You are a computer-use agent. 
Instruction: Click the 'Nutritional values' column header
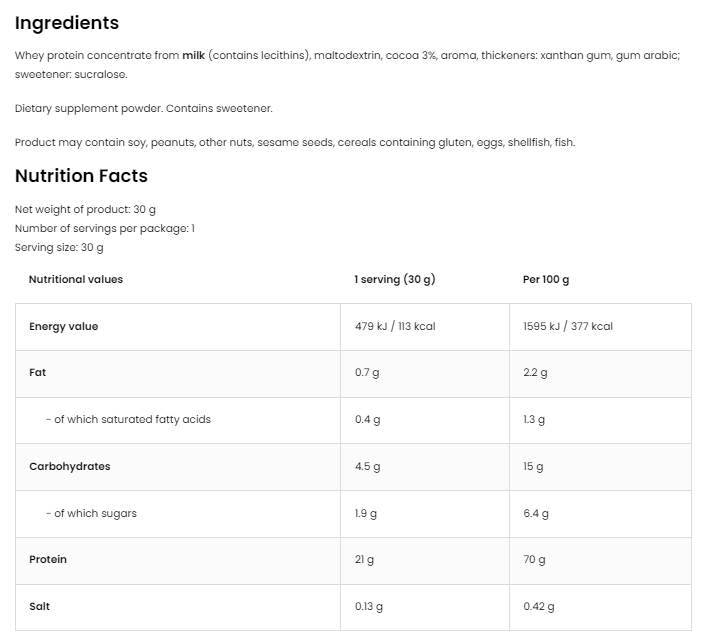tap(76, 280)
